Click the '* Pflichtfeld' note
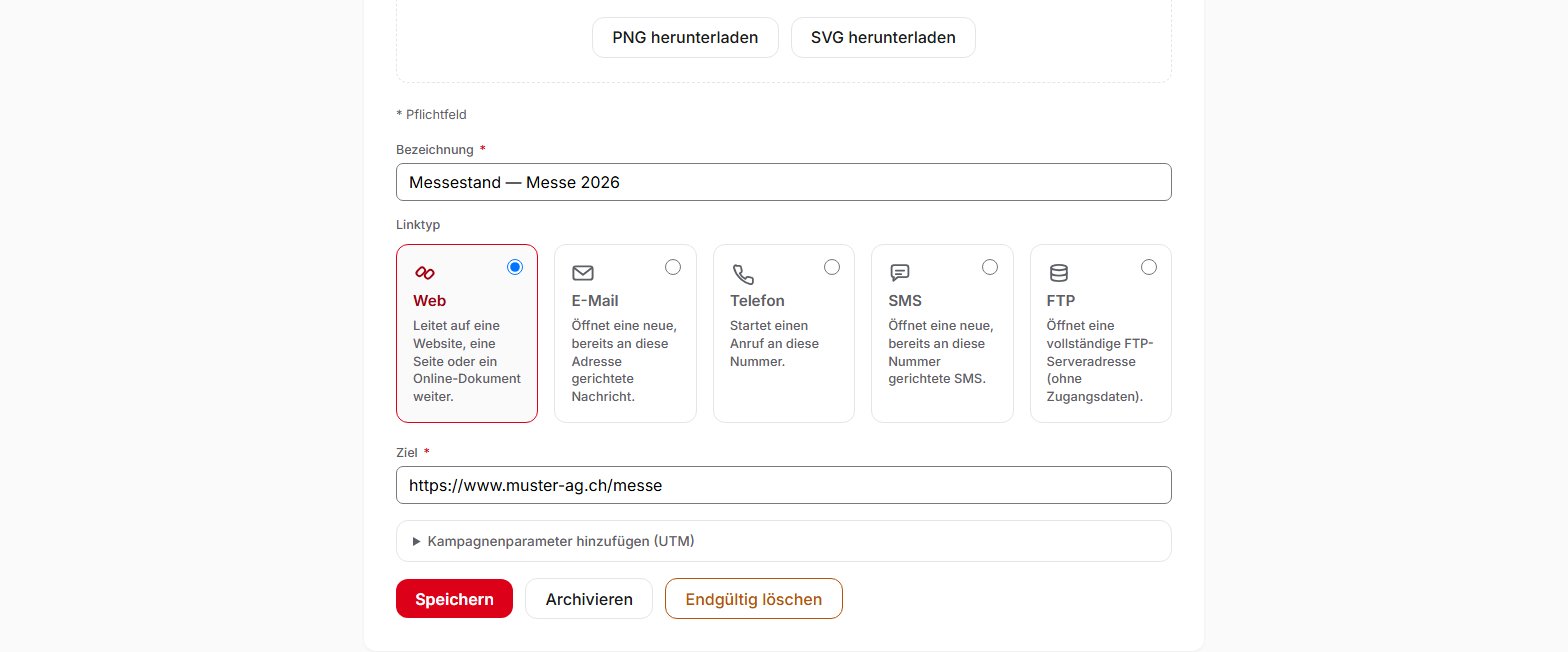This screenshot has height=652, width=1568. (431, 115)
